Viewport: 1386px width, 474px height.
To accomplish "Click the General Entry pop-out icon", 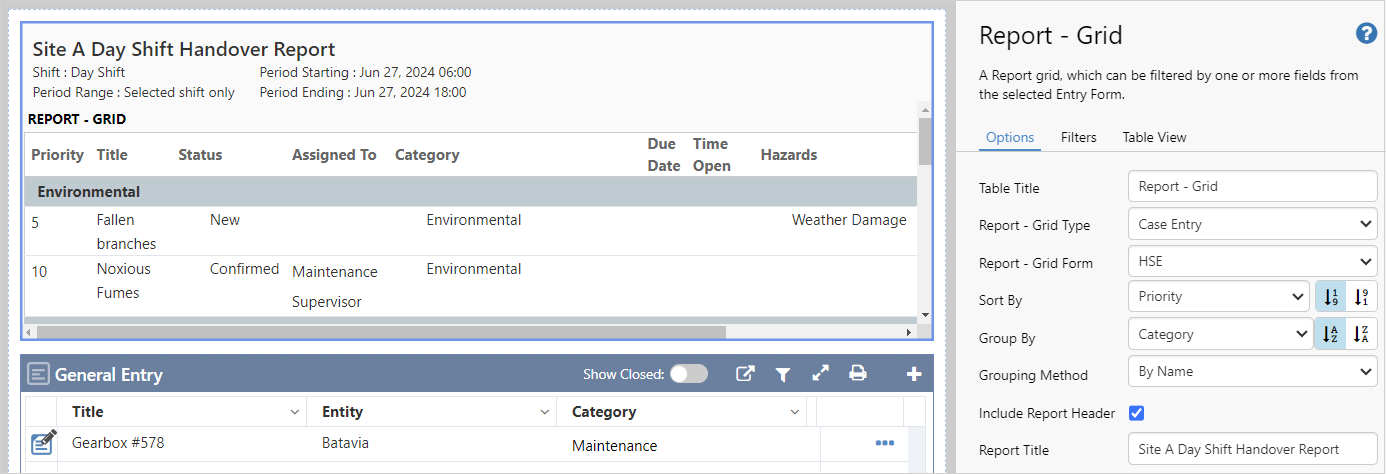I will tap(745, 374).
